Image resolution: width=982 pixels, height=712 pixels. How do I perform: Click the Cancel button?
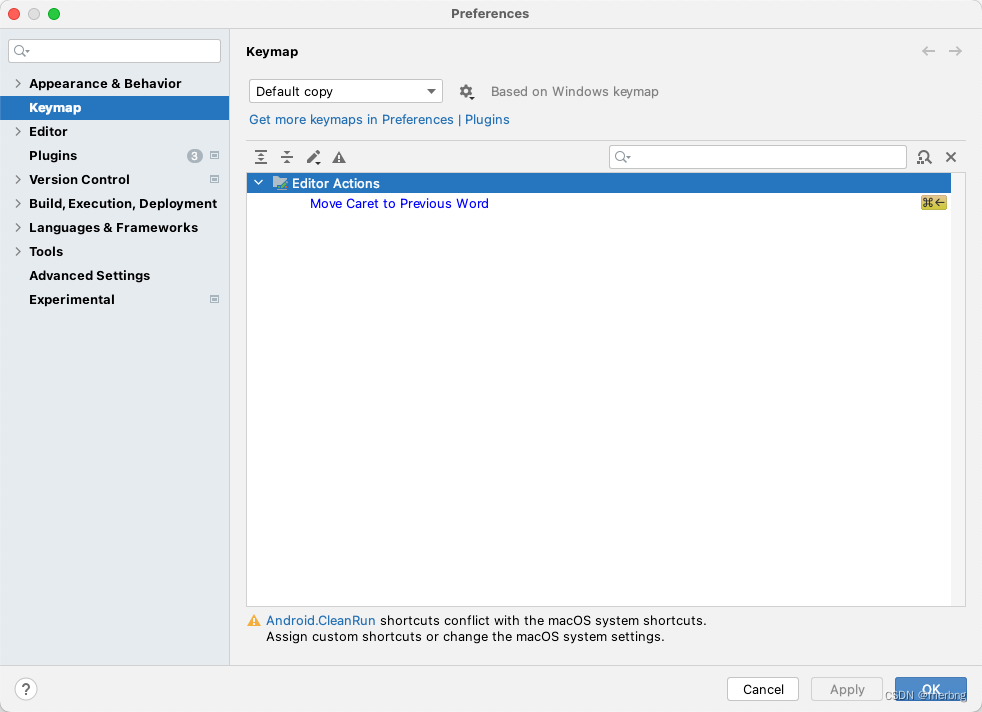click(x=763, y=689)
